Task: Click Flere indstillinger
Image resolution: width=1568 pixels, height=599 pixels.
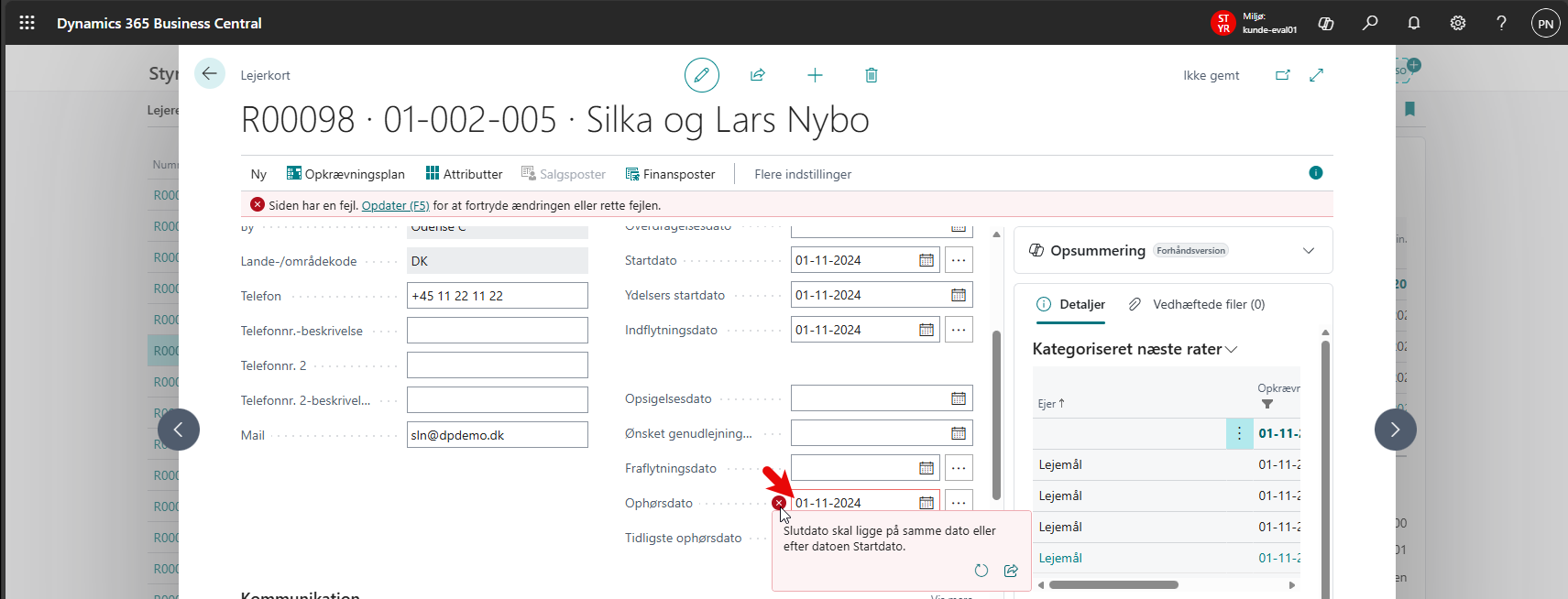Action: point(803,174)
